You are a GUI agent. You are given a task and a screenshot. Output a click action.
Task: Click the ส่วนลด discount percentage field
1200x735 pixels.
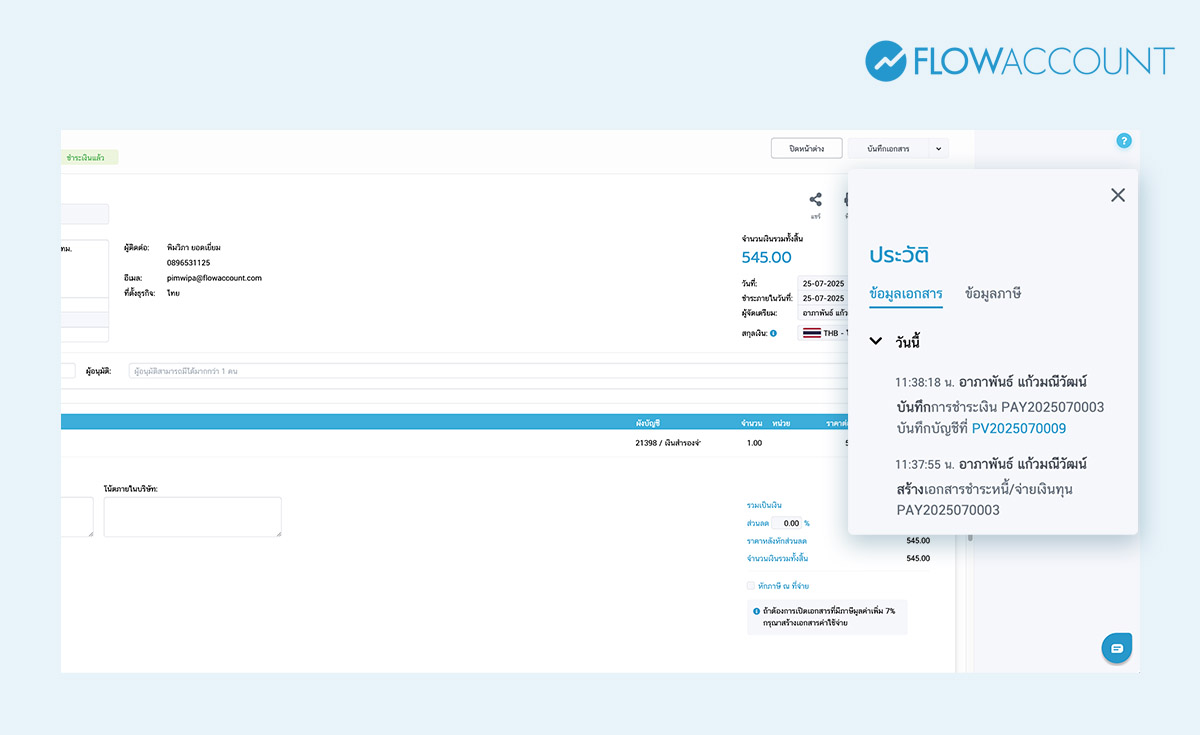(786, 523)
